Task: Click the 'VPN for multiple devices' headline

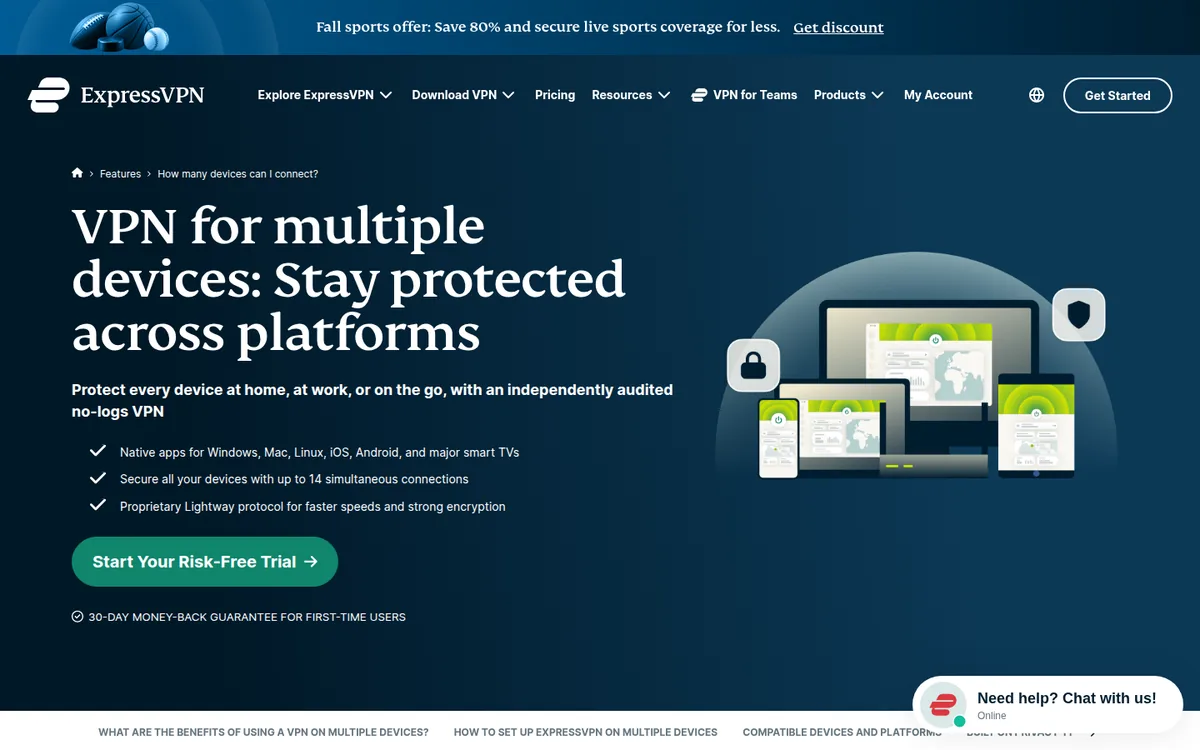Action: tap(349, 280)
